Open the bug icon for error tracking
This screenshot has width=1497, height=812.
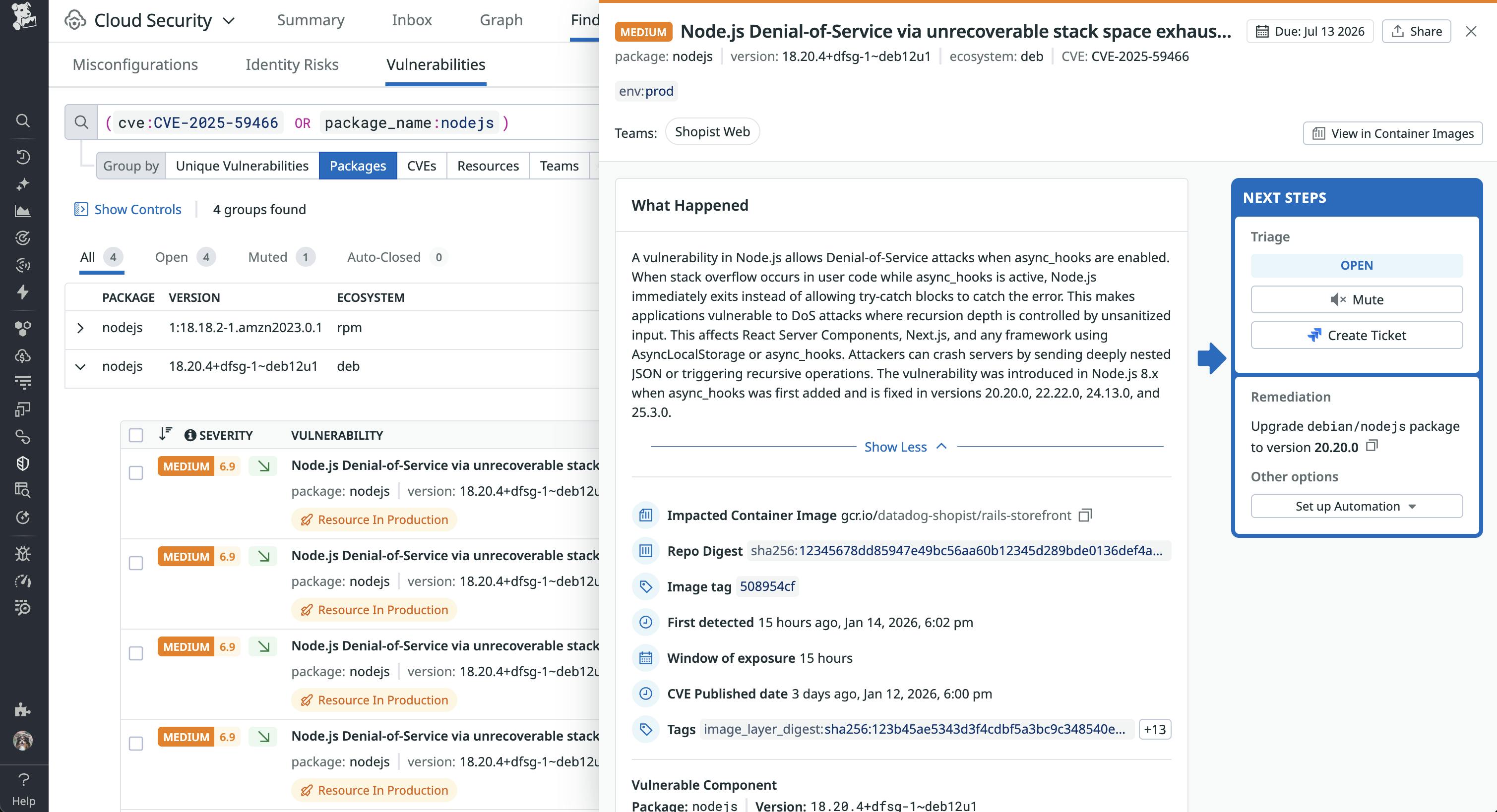[x=23, y=553]
